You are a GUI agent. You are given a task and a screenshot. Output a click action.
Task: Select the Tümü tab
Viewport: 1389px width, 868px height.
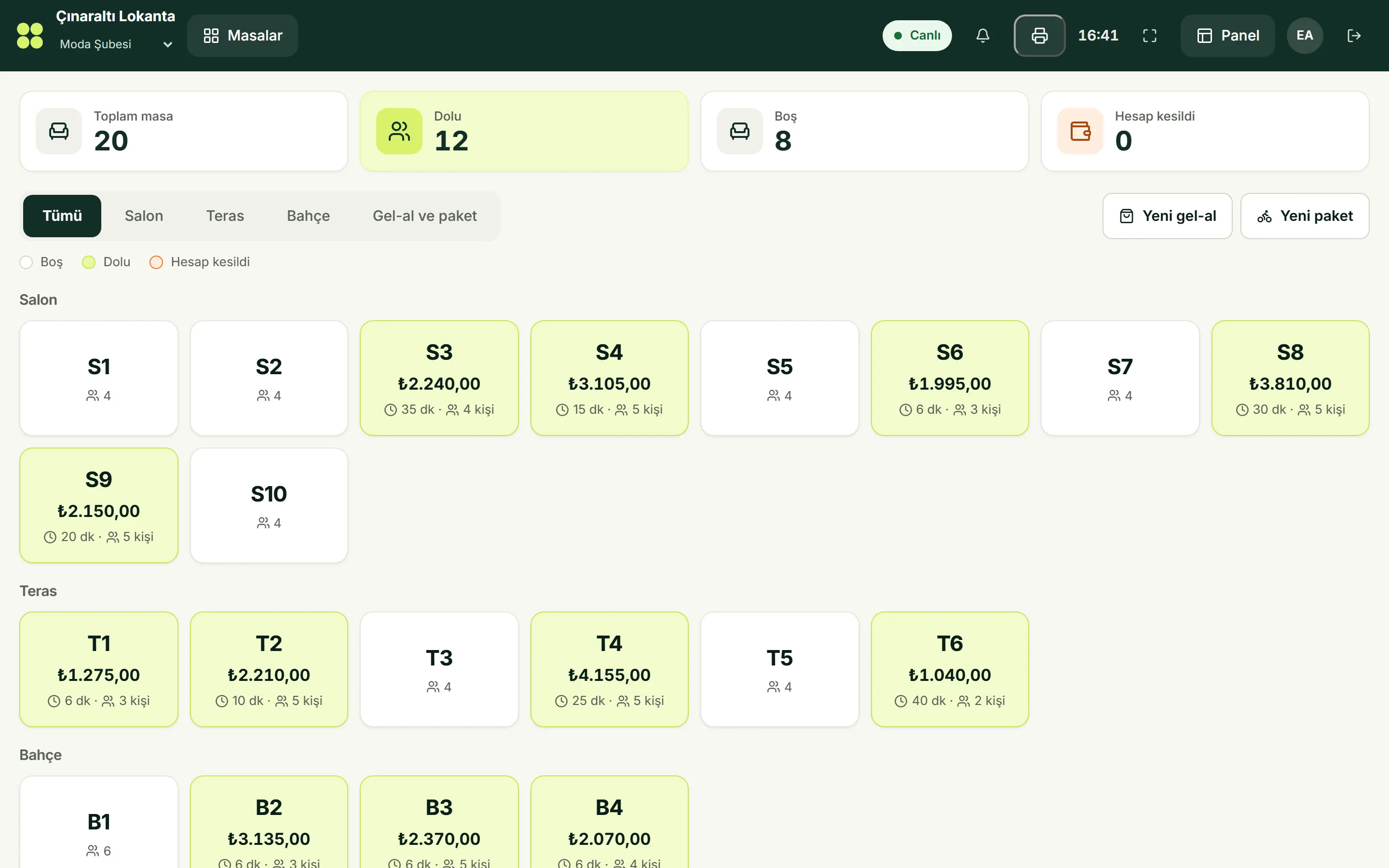[62, 216]
